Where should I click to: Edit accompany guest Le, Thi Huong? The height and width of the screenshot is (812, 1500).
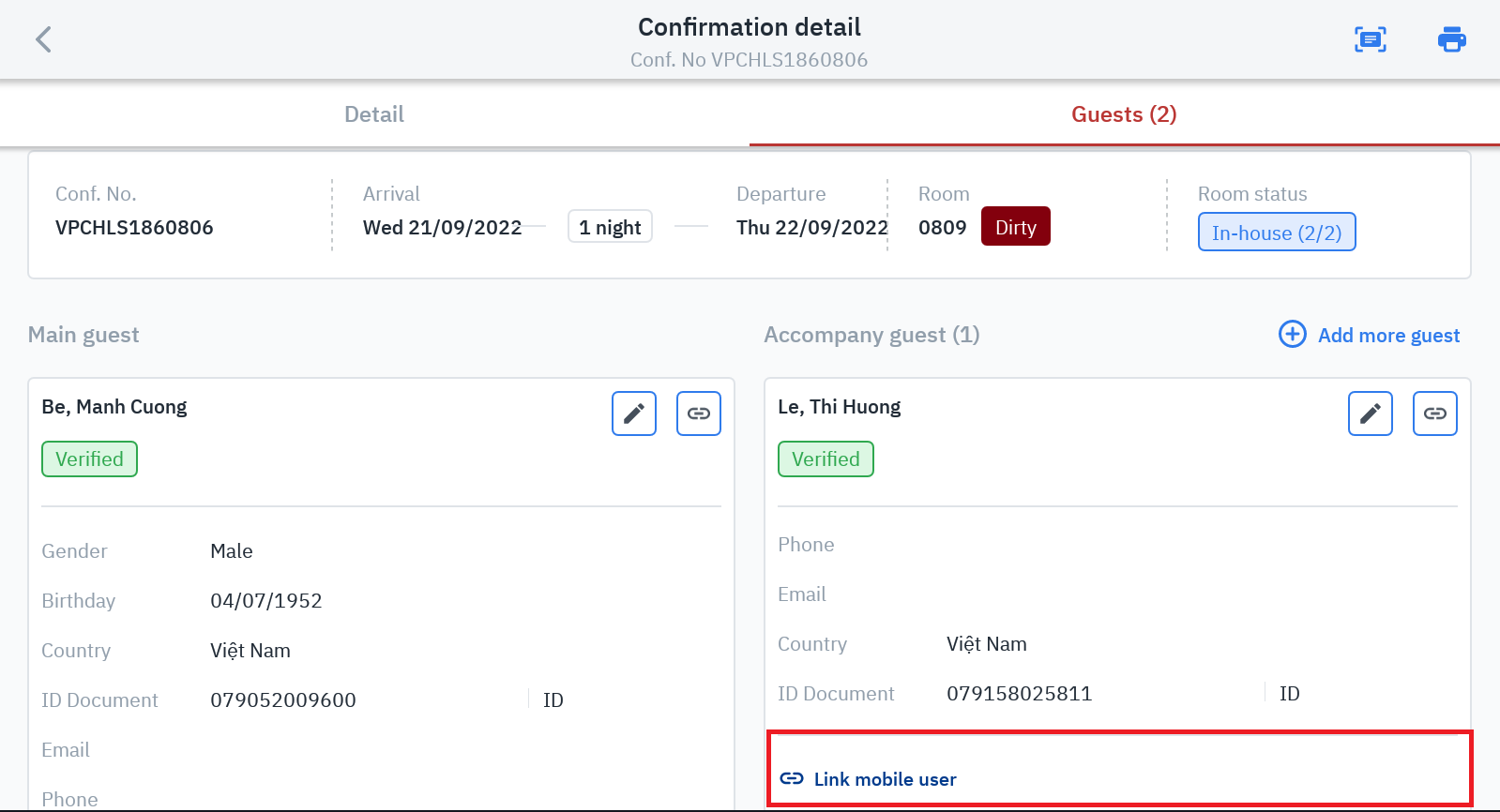click(1370, 414)
